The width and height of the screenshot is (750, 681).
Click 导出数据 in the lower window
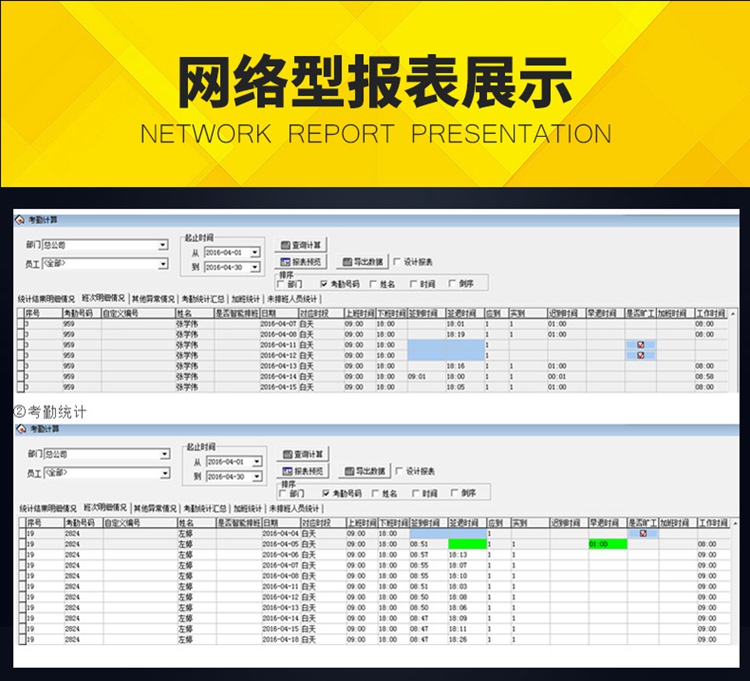[362, 471]
